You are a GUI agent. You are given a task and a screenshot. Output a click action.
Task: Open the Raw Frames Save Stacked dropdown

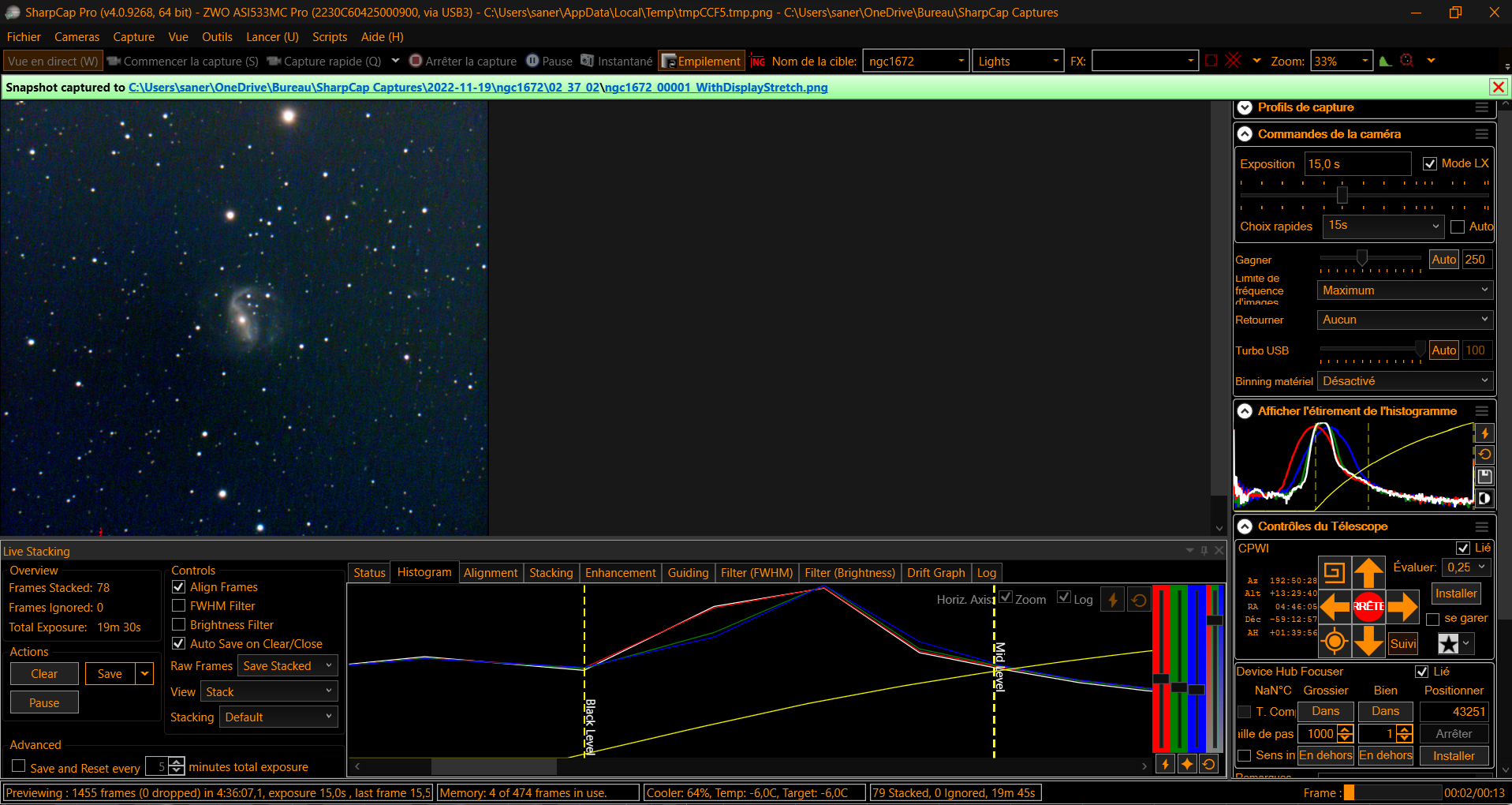click(x=288, y=666)
